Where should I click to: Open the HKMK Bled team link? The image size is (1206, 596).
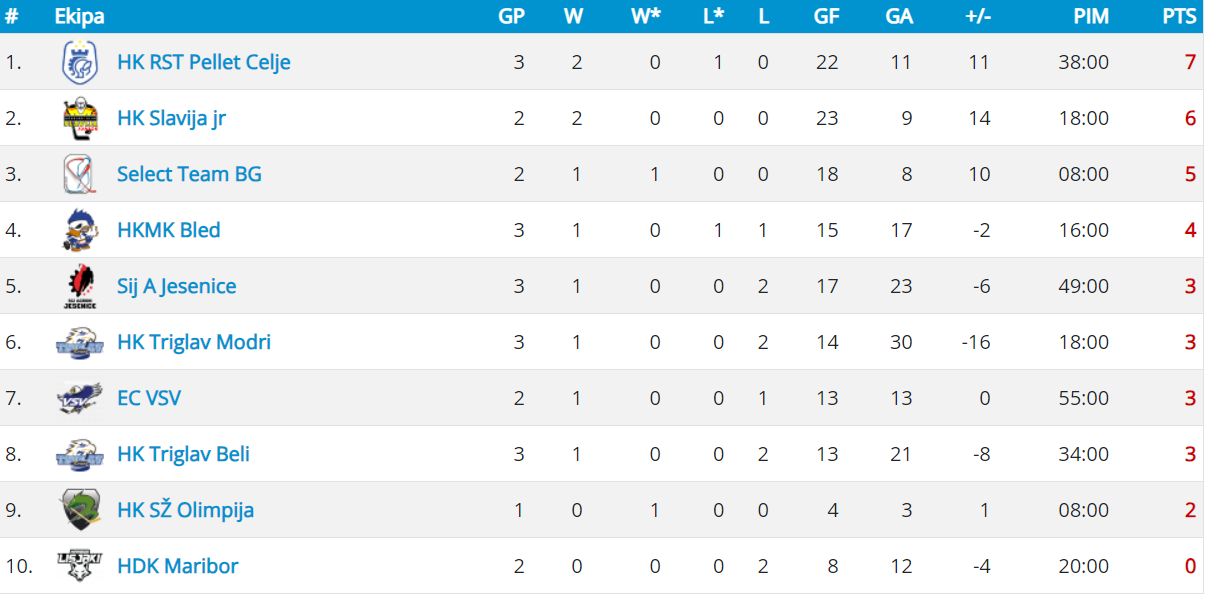point(168,230)
